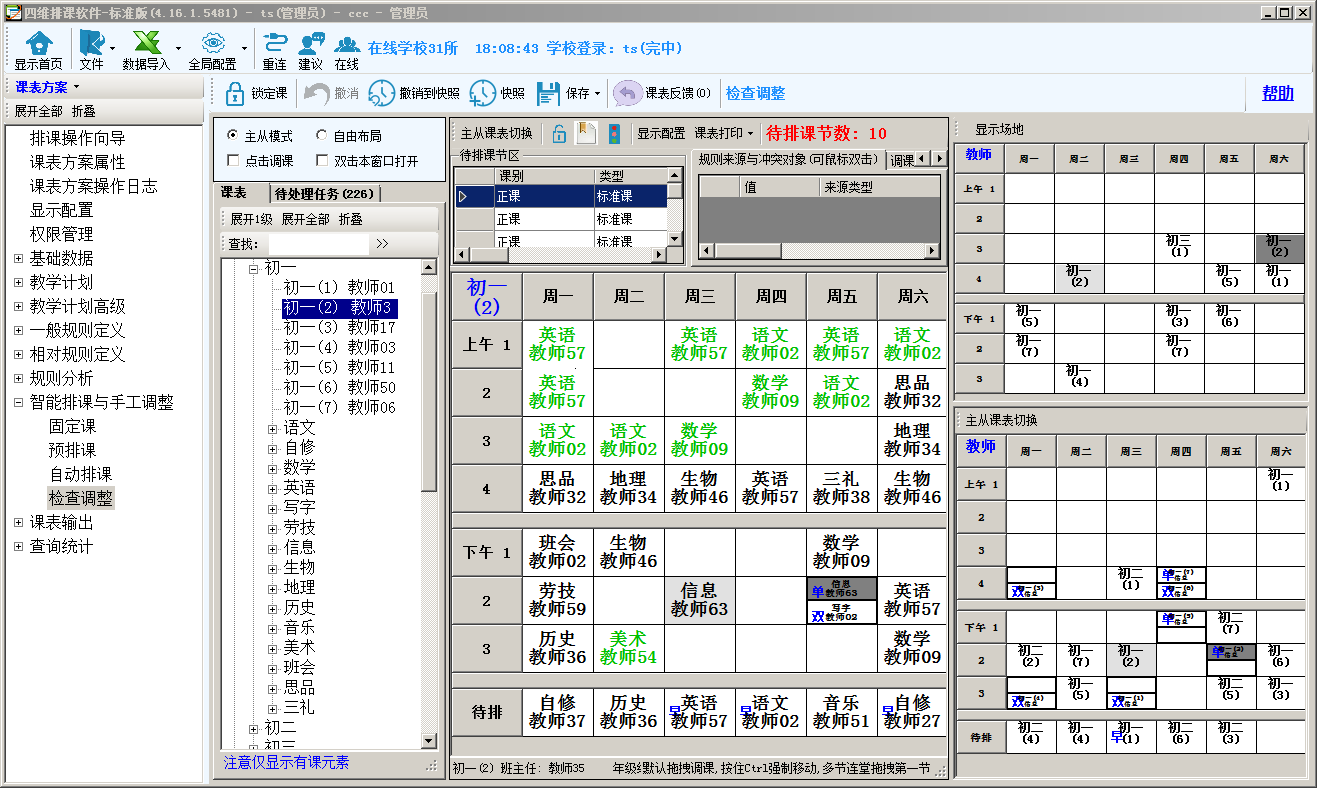Screen dimensions: 1317x788
Task: Expand 课表输出 tree node
Action: pyautogui.click(x=18, y=522)
